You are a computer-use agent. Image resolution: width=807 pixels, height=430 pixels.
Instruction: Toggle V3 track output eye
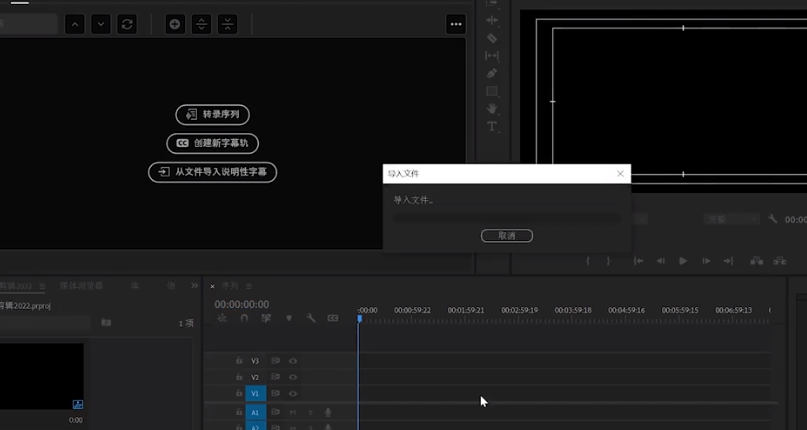click(293, 361)
